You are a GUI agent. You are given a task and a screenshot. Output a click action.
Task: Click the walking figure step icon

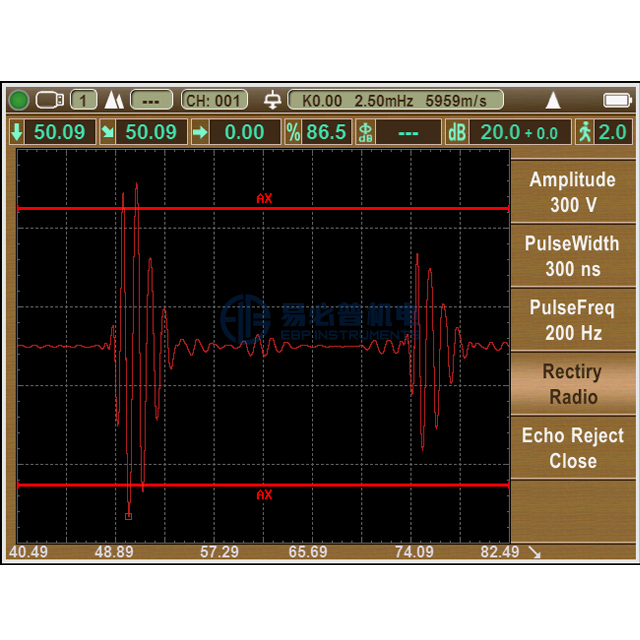pos(585,132)
